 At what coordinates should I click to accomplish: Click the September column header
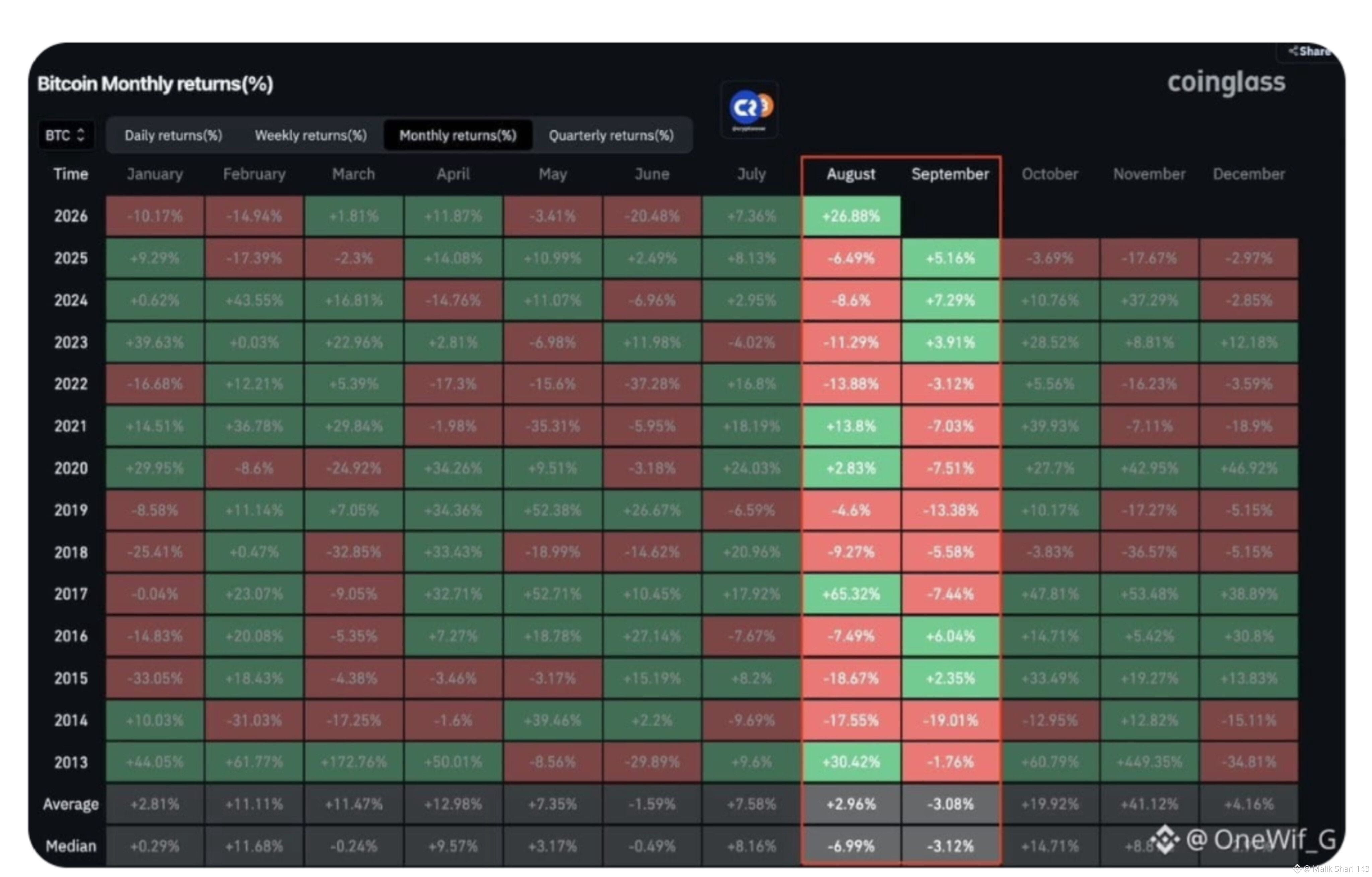tap(950, 174)
